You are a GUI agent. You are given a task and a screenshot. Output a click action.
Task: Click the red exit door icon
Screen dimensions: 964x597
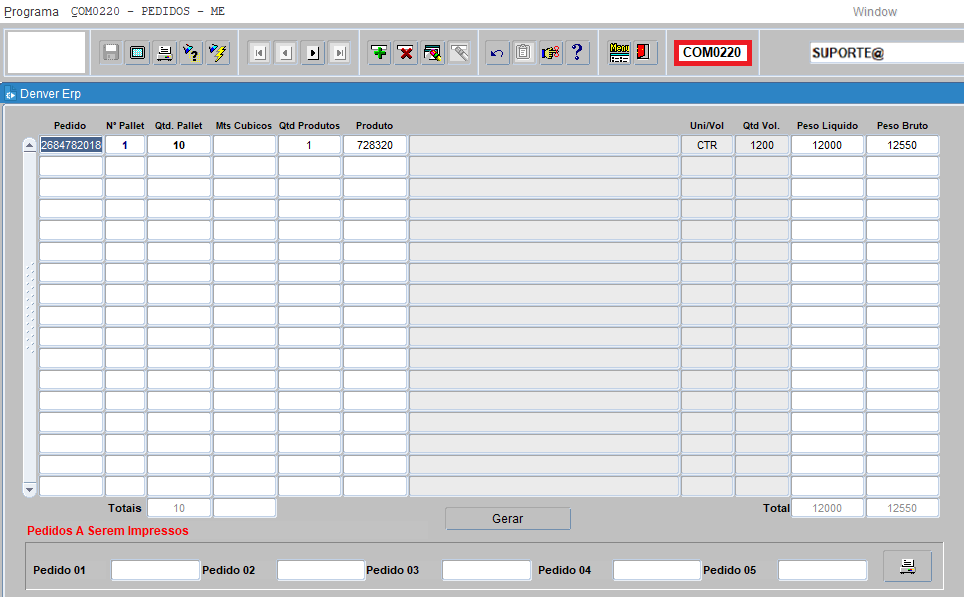point(645,53)
